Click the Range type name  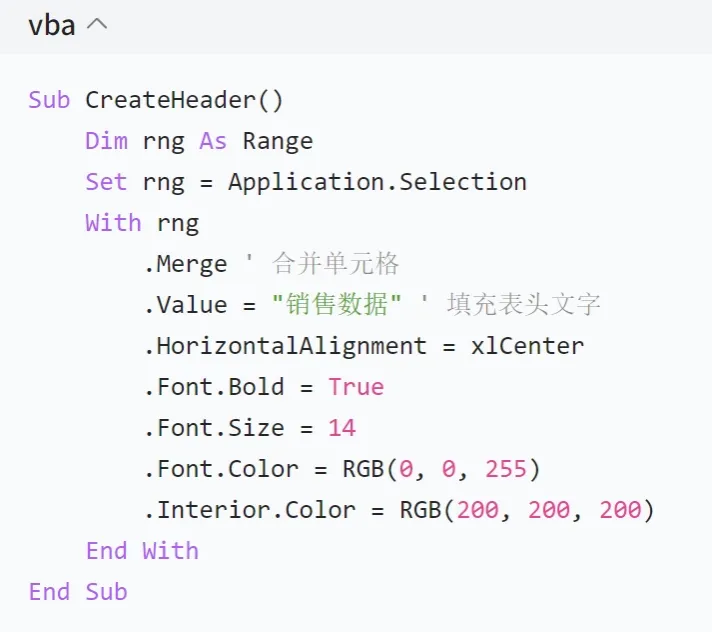point(277,141)
